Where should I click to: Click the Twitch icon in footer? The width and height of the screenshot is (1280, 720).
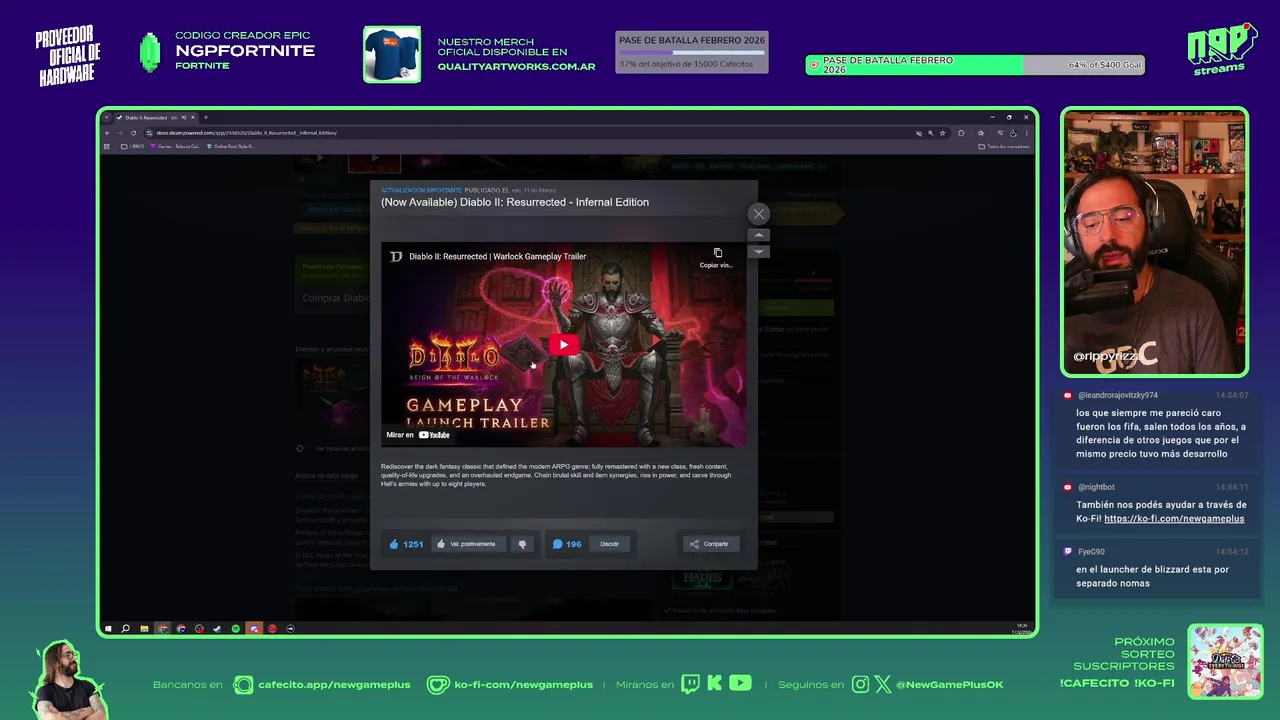(690, 684)
